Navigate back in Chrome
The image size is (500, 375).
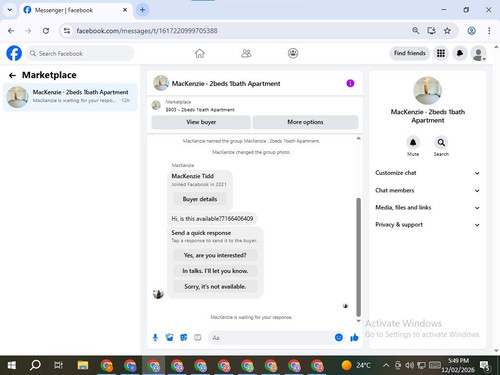[x=11, y=31]
